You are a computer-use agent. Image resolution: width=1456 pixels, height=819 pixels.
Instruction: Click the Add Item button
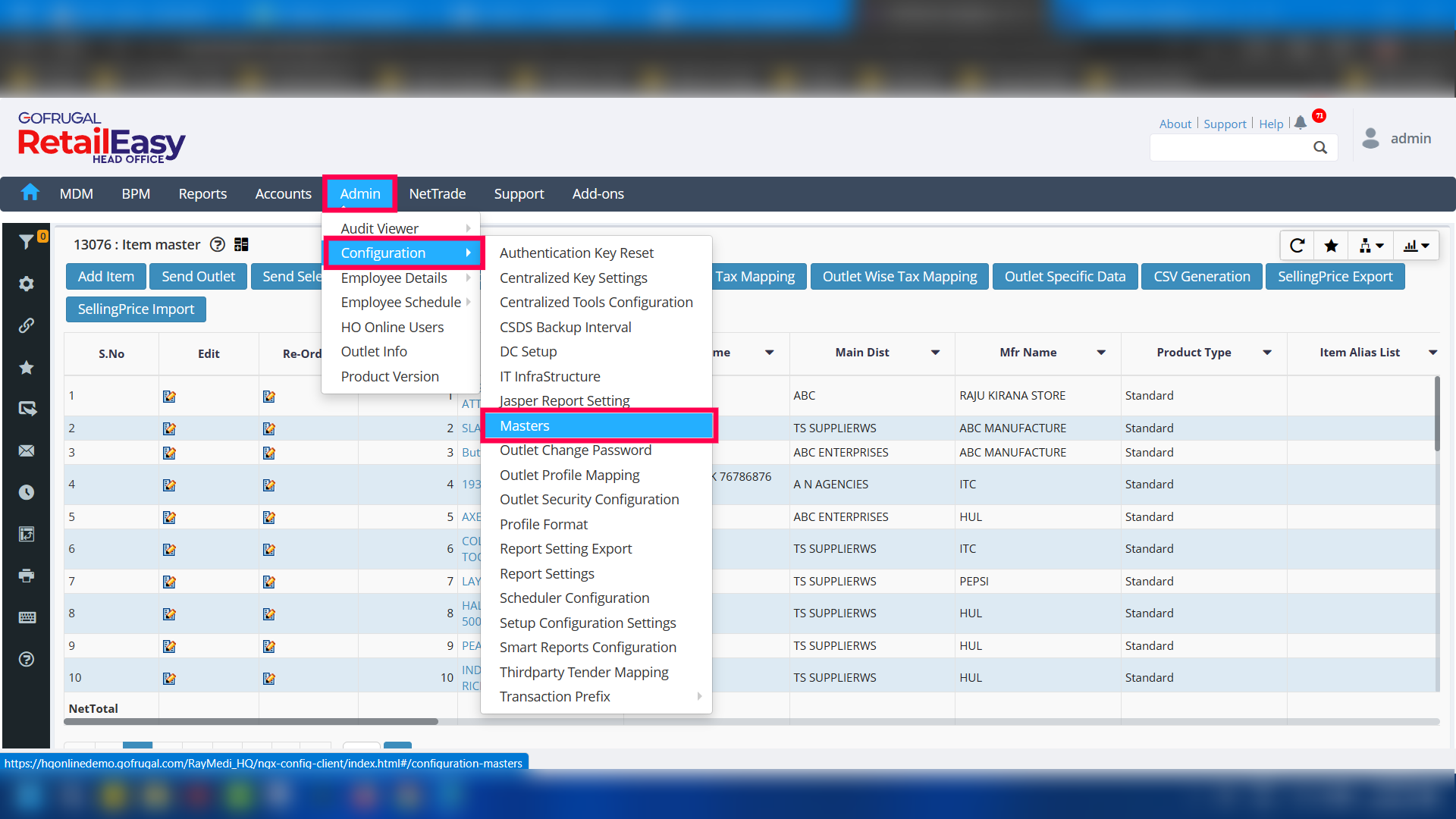point(105,277)
